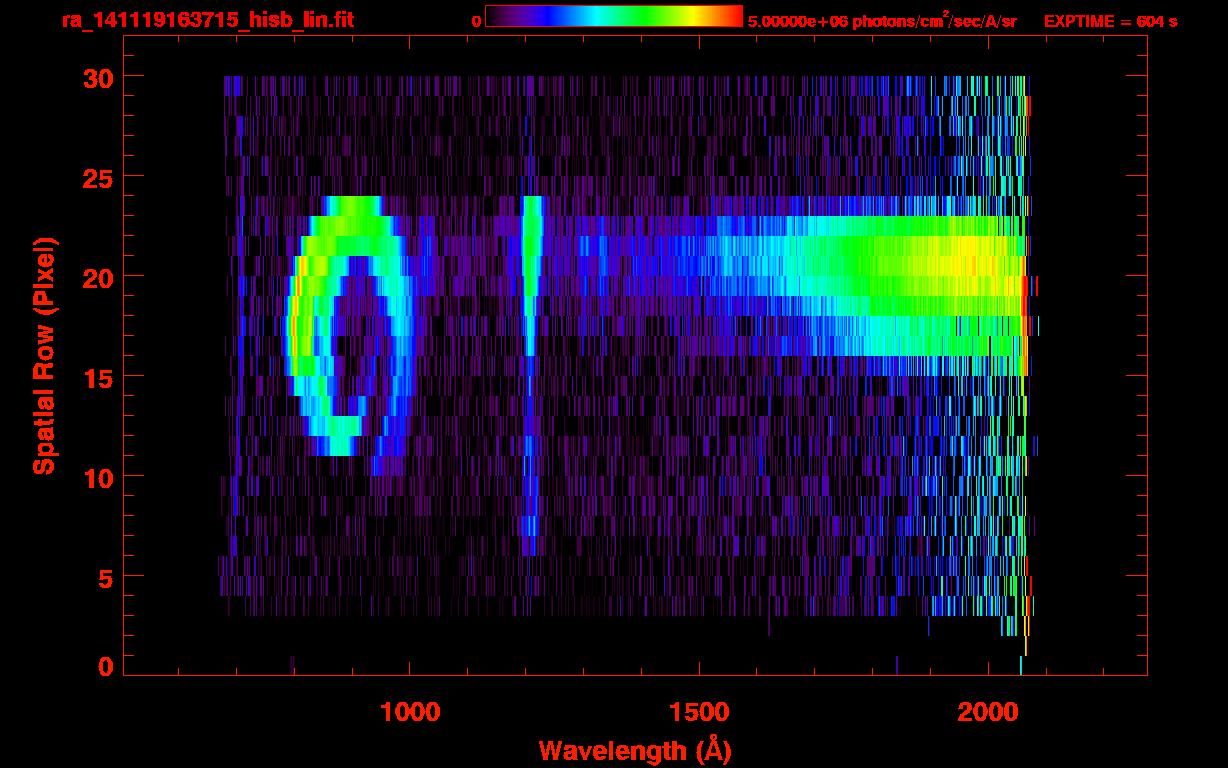Click the rainbow color scale bar
The image size is (1228, 768).
(614, 17)
